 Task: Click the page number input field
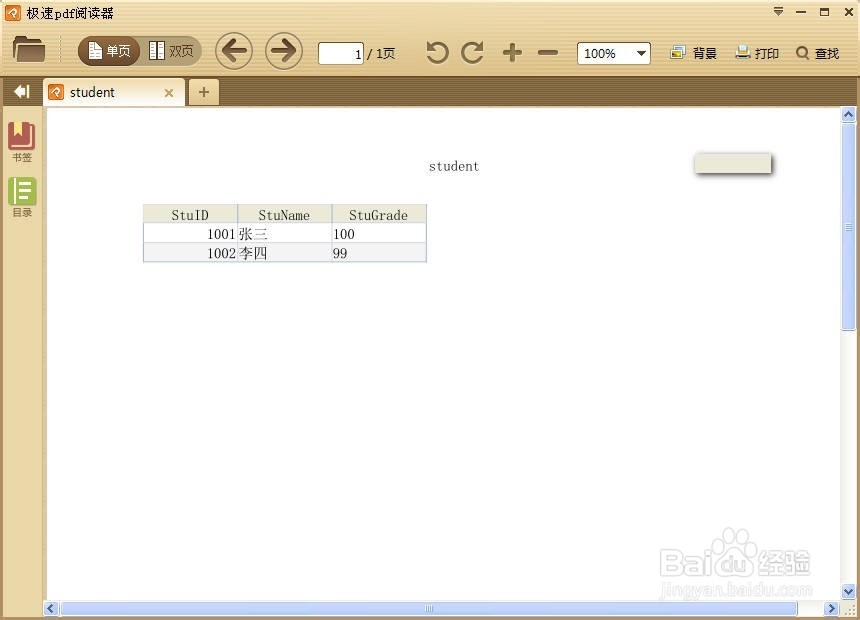click(343, 53)
